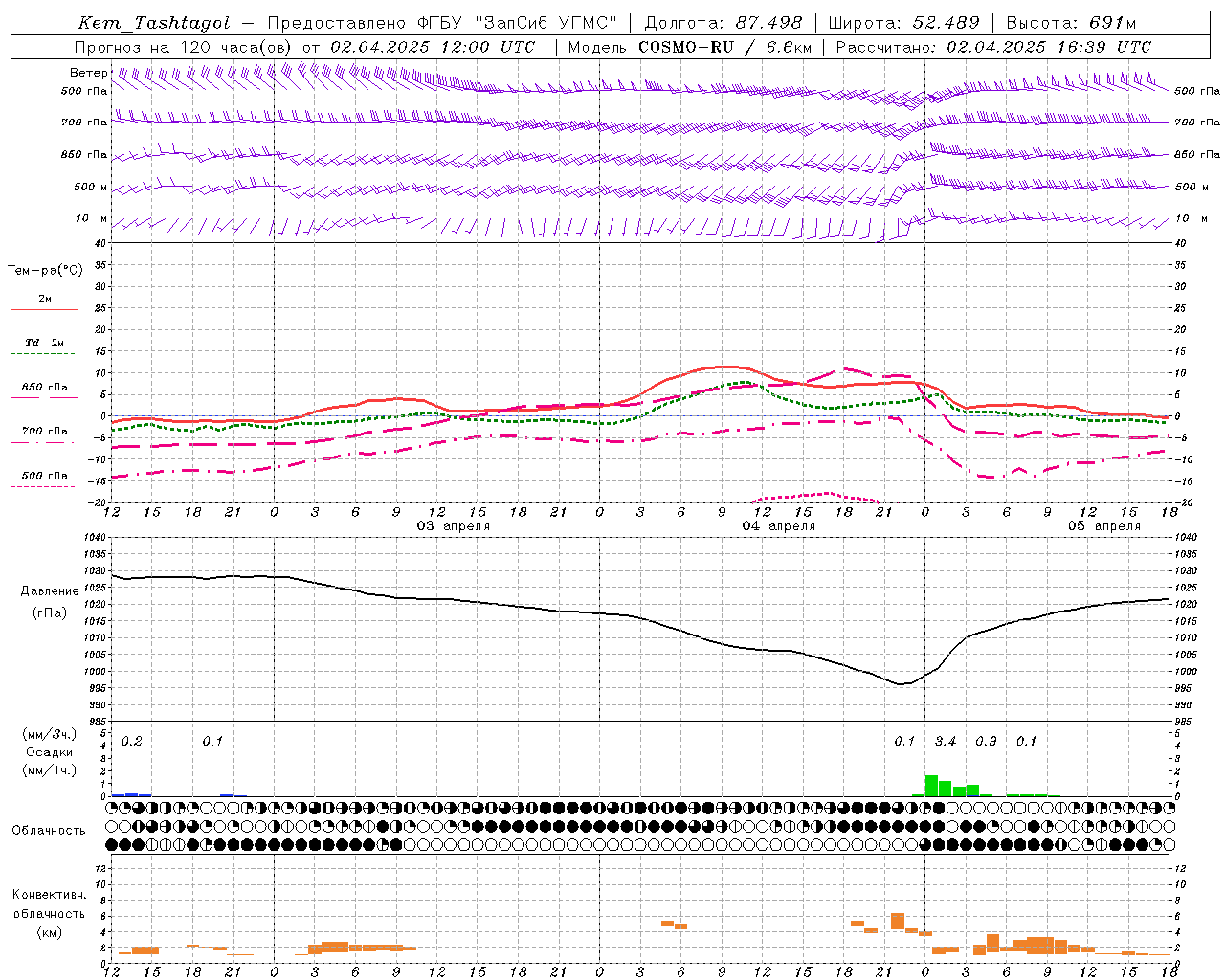Click the (мм/3ч.) precipitation unit label
The height and width of the screenshot is (980, 1225).
(49, 734)
